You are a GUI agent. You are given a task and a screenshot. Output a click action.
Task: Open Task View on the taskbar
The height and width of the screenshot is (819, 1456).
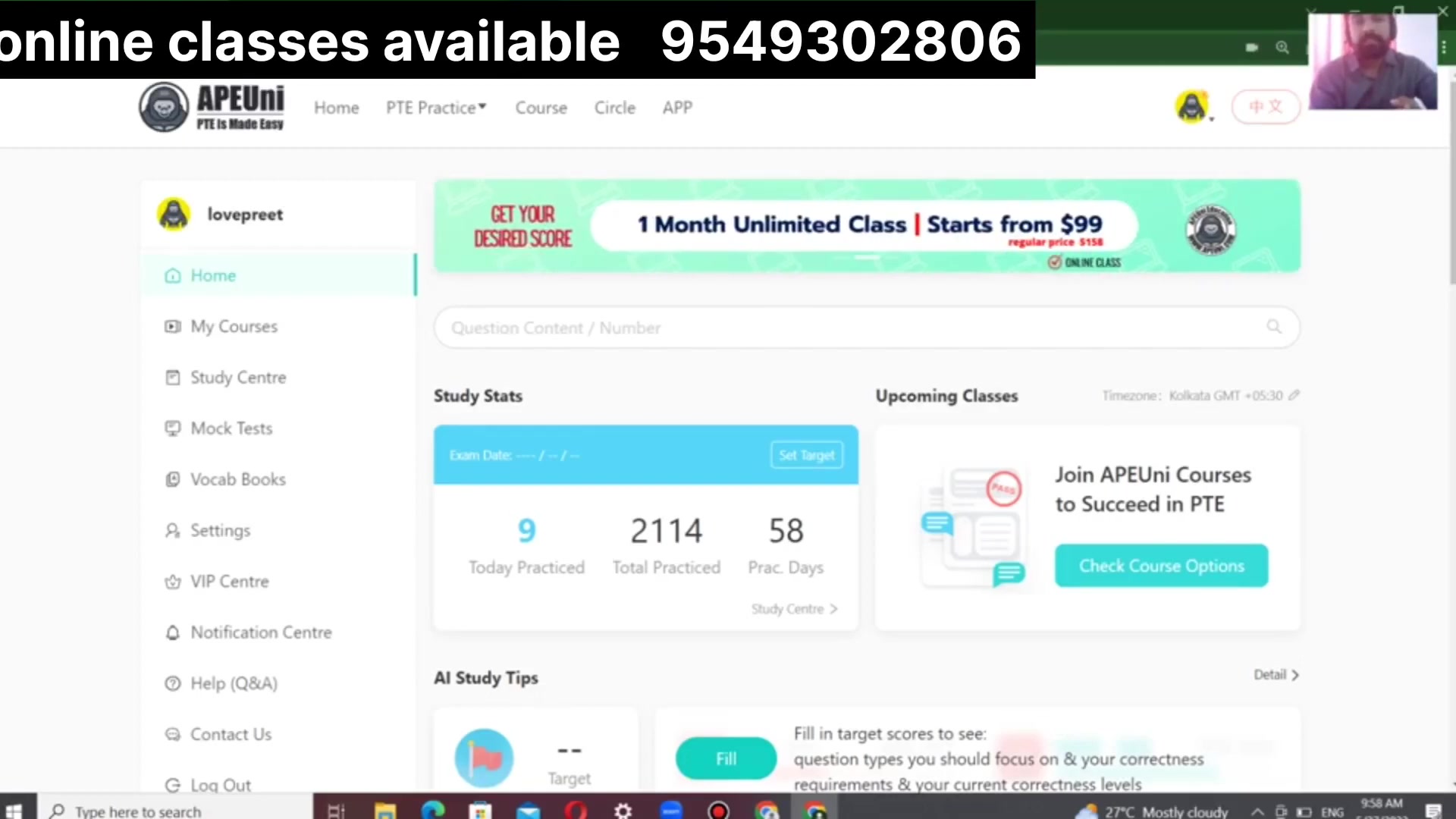[336, 811]
